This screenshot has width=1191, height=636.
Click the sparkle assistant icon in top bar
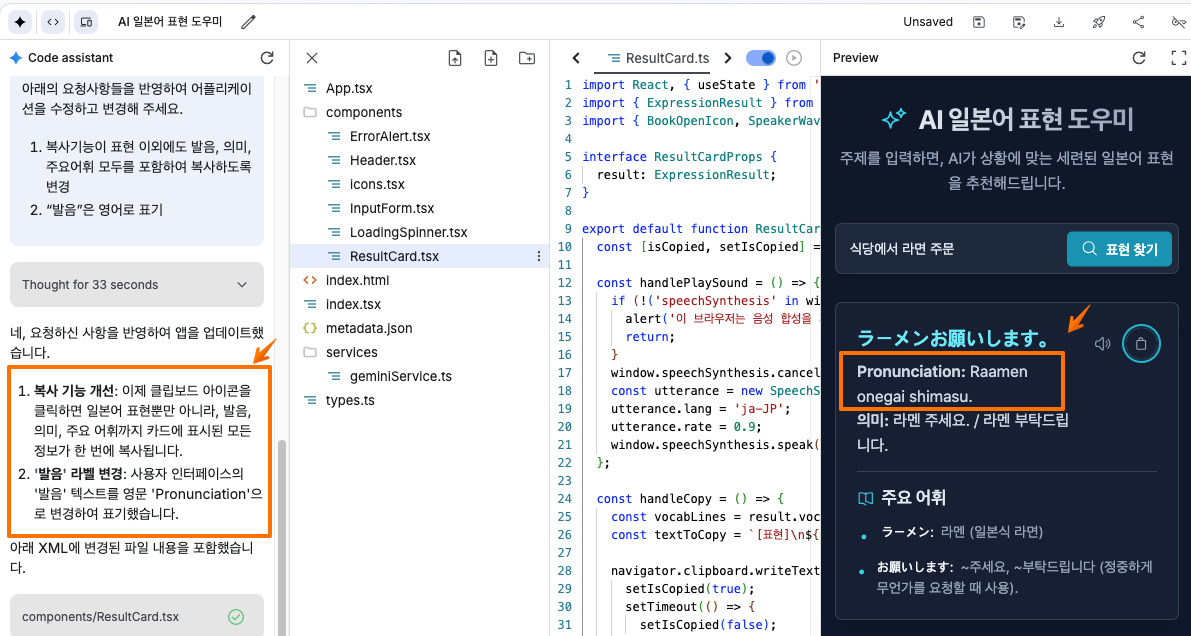coord(20,22)
